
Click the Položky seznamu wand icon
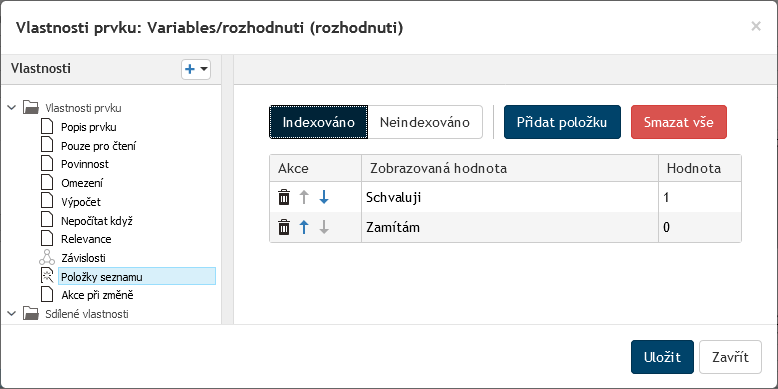(x=46, y=276)
